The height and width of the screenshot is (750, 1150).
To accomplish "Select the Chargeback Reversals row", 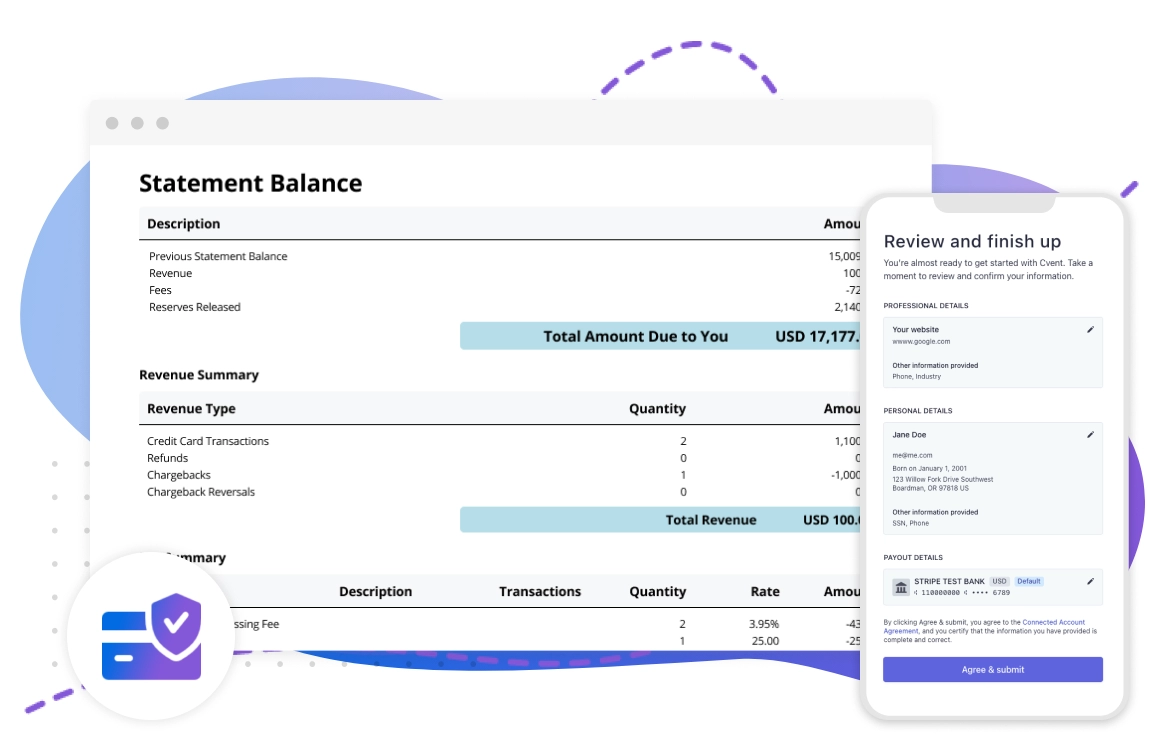I will click(x=201, y=492).
